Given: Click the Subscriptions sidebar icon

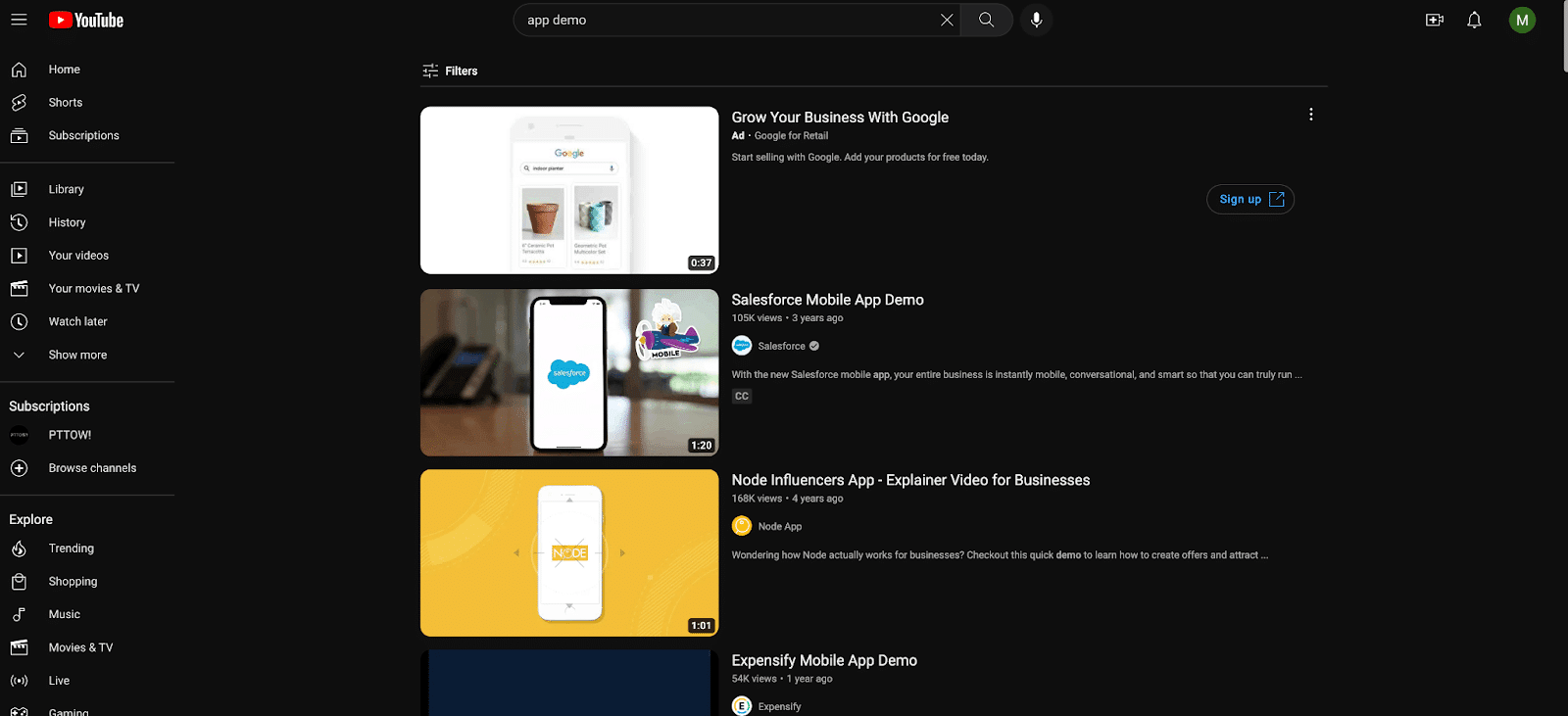Looking at the screenshot, I should (x=19, y=136).
